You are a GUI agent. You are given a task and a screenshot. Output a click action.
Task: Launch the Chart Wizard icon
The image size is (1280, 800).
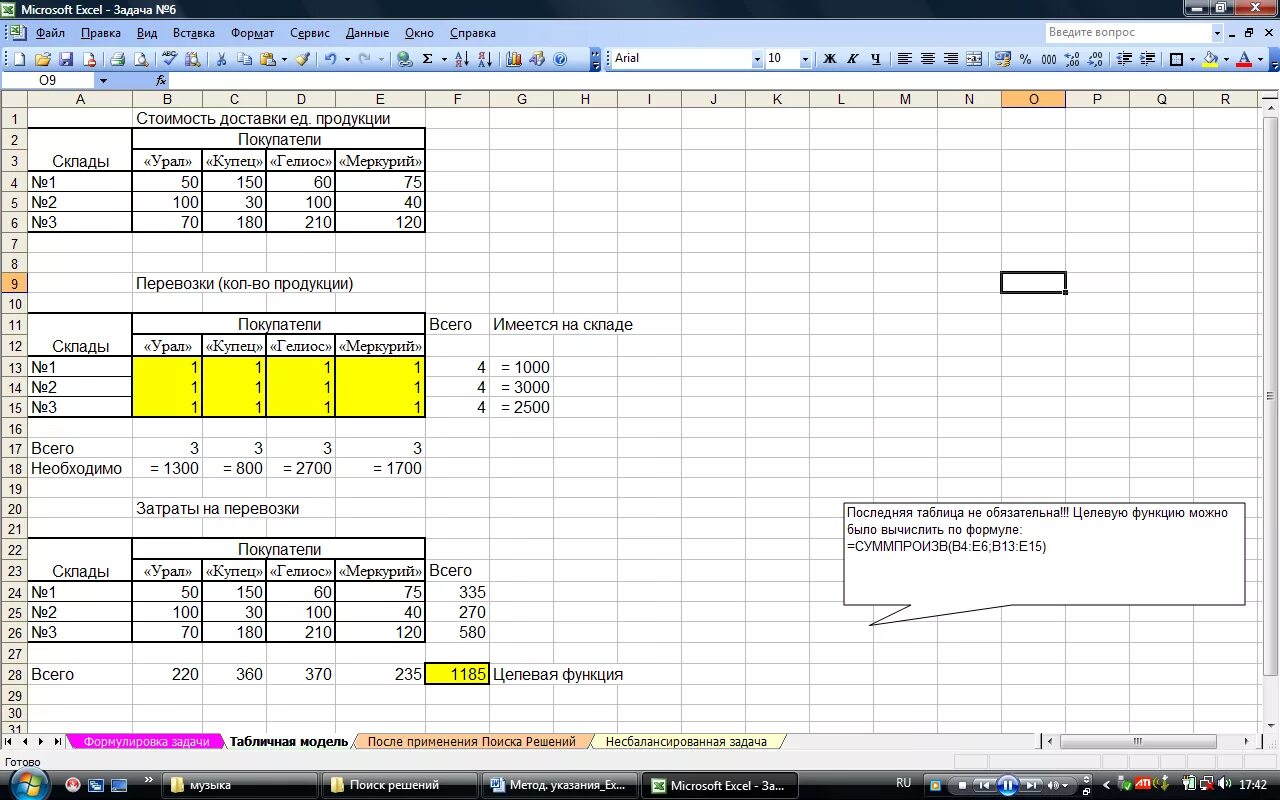click(x=514, y=59)
